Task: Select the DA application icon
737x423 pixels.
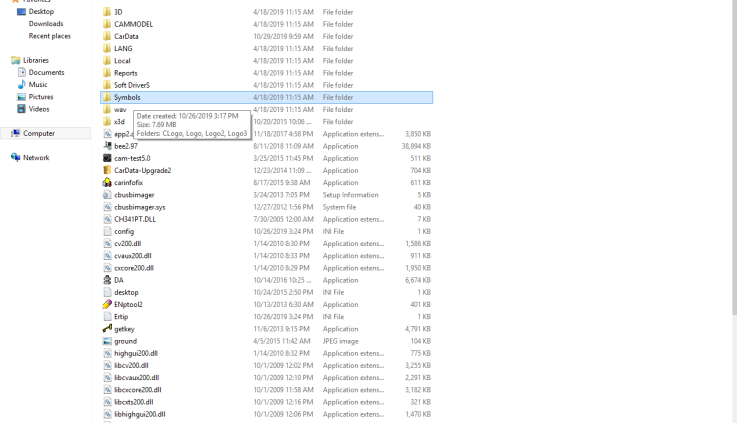Action: click(107, 280)
